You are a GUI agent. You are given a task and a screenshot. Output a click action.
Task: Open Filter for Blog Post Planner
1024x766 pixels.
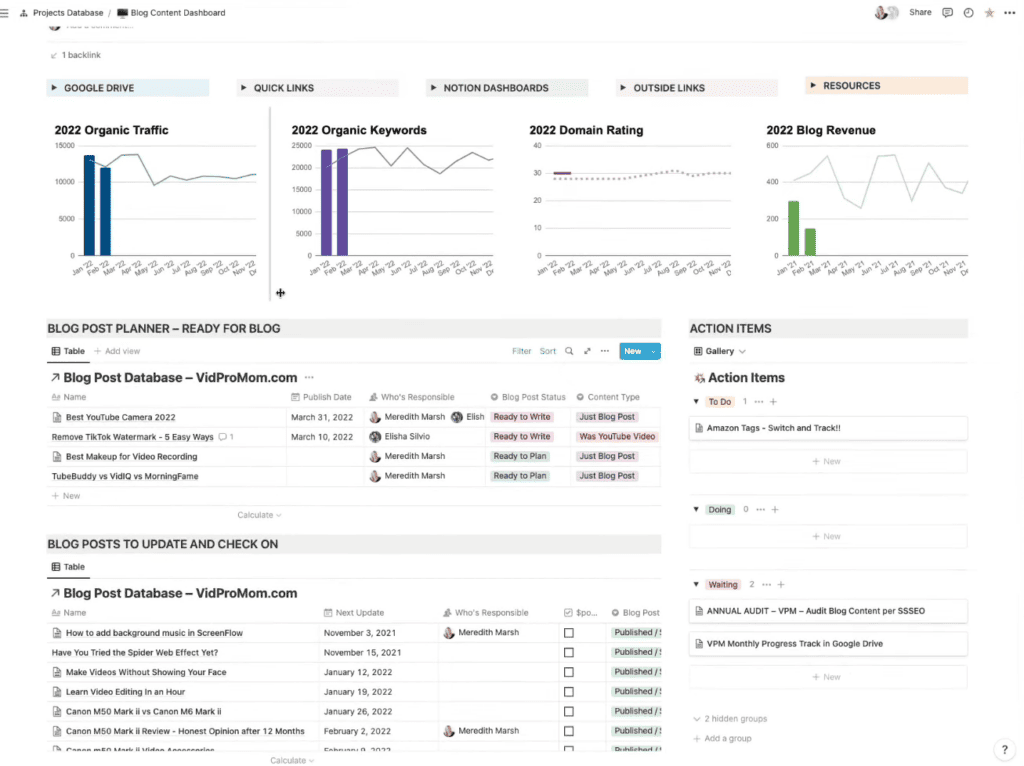(521, 351)
